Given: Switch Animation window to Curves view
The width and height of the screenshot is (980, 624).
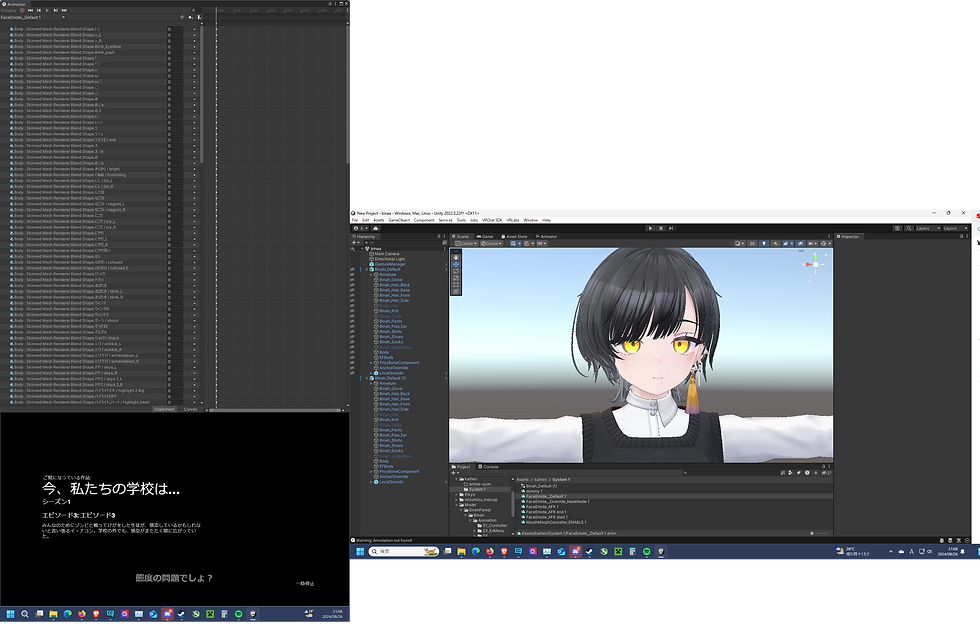Looking at the screenshot, I should click(x=191, y=409).
